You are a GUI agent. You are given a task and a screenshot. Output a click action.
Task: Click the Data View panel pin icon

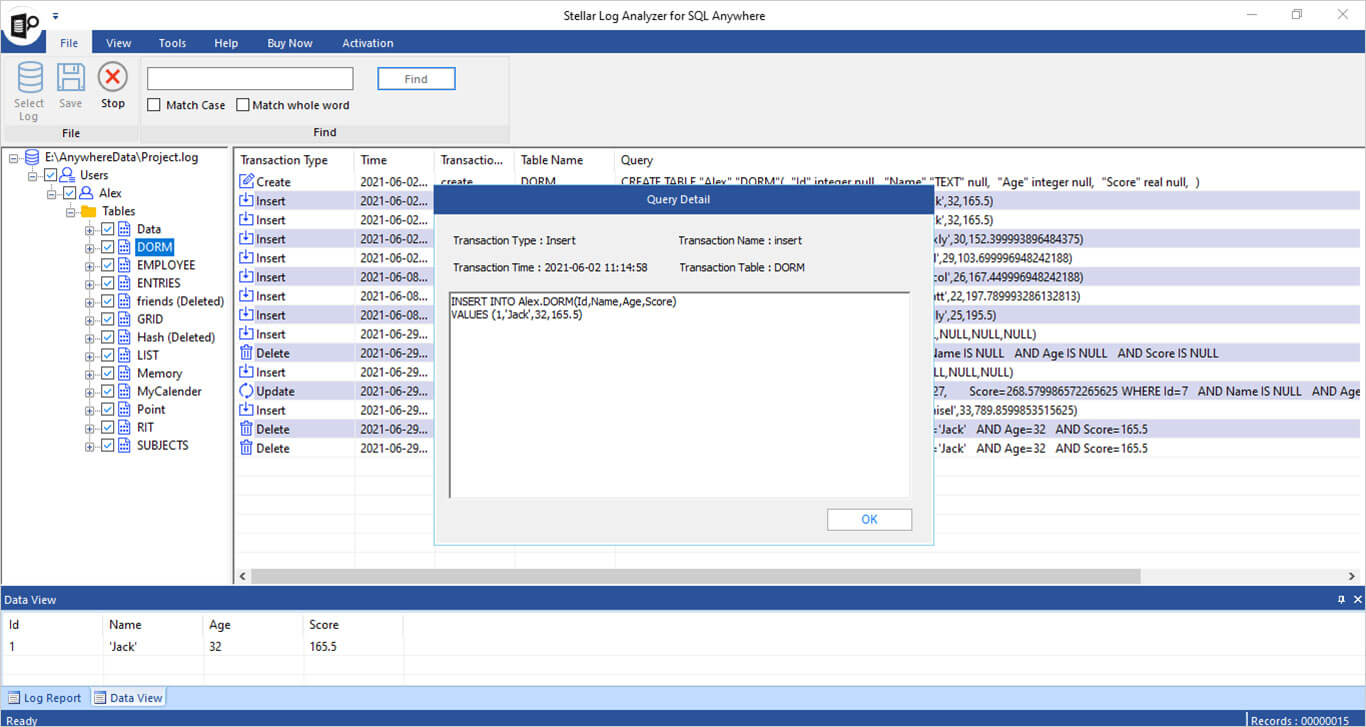click(x=1342, y=600)
